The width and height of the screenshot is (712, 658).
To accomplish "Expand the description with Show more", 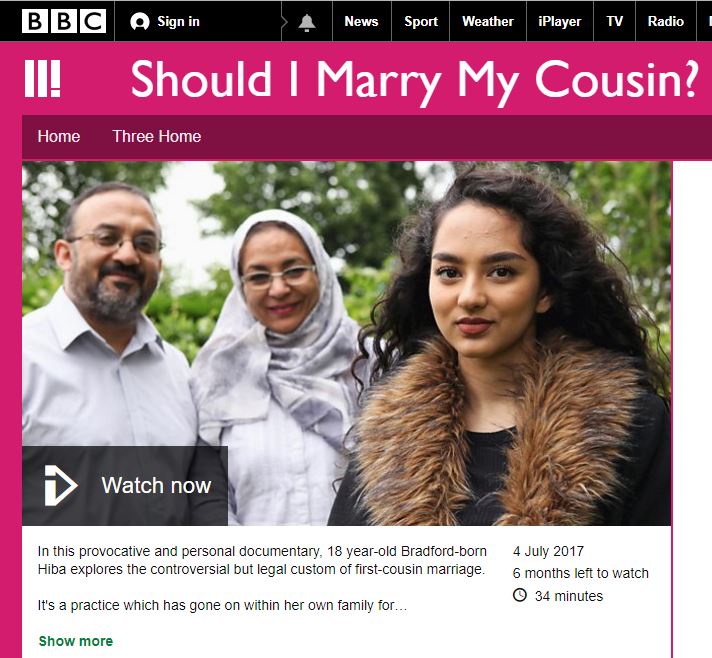I will coord(76,641).
